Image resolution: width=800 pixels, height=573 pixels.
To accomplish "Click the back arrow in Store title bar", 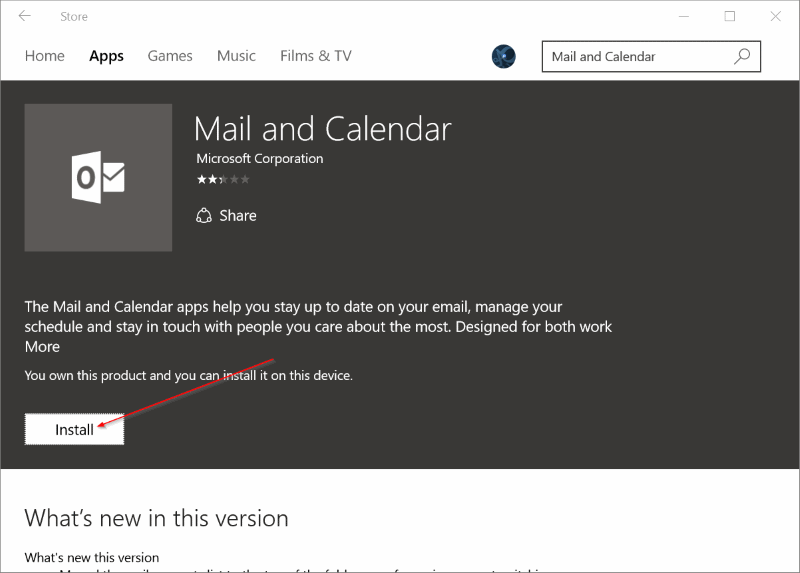I will (x=24, y=16).
